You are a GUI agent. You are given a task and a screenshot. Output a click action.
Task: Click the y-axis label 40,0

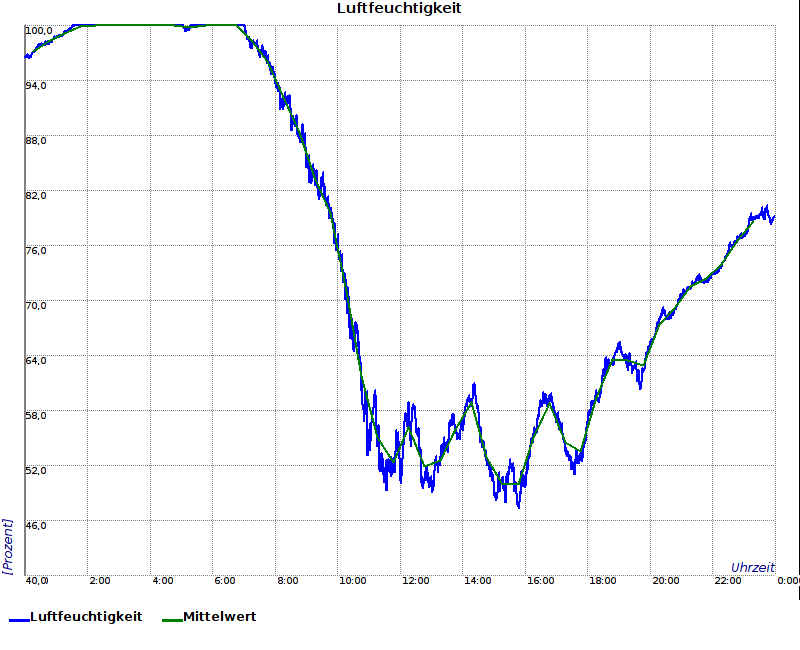[37, 581]
